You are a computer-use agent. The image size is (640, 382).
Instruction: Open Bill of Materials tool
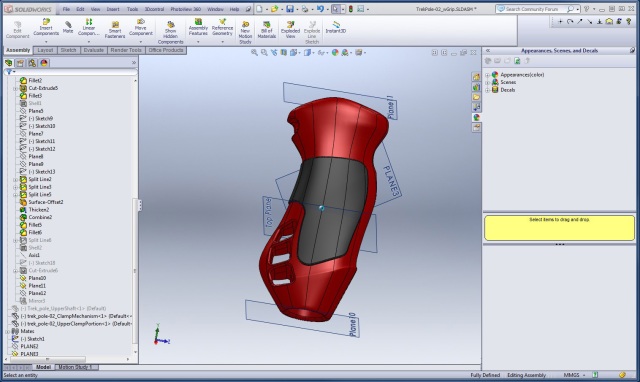point(267,30)
